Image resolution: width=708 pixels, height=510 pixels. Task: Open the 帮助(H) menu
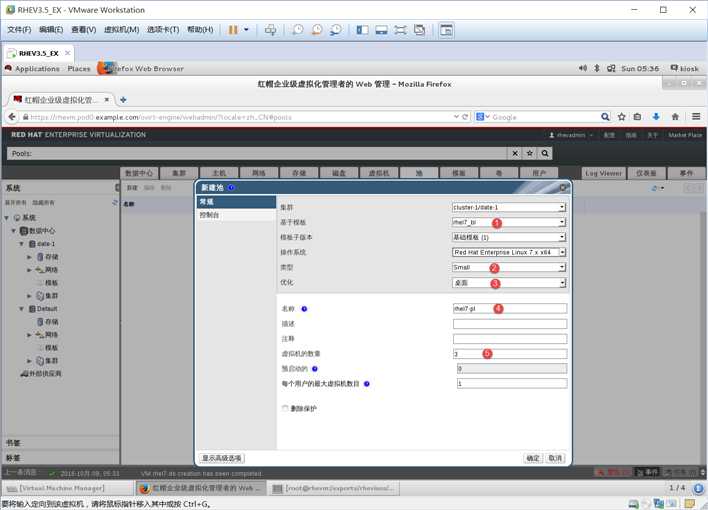[200, 30]
